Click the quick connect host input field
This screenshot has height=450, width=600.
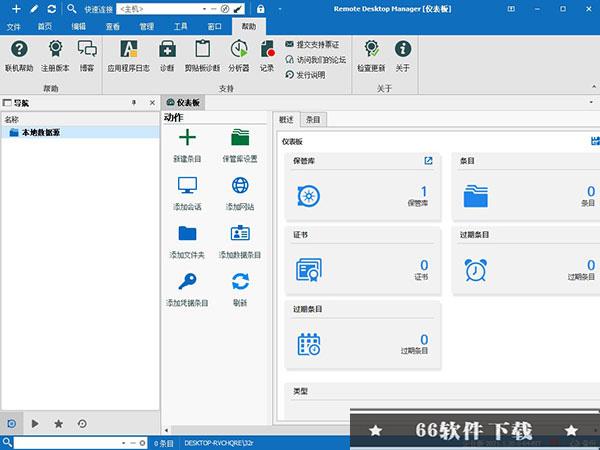point(158,9)
